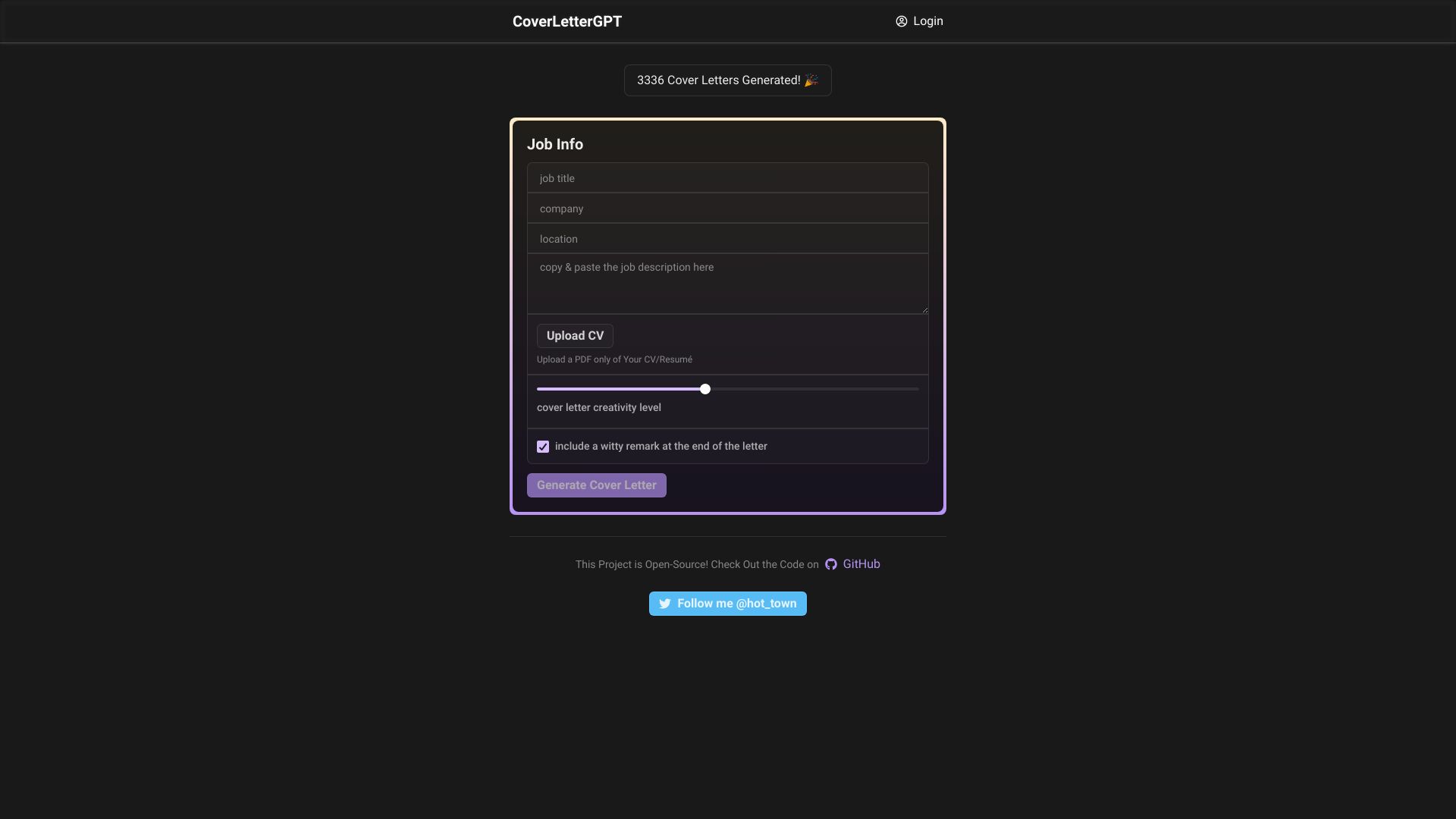Viewport: 1456px width, 819px height.
Task: Click the GitHub logo icon
Action: coord(830,564)
